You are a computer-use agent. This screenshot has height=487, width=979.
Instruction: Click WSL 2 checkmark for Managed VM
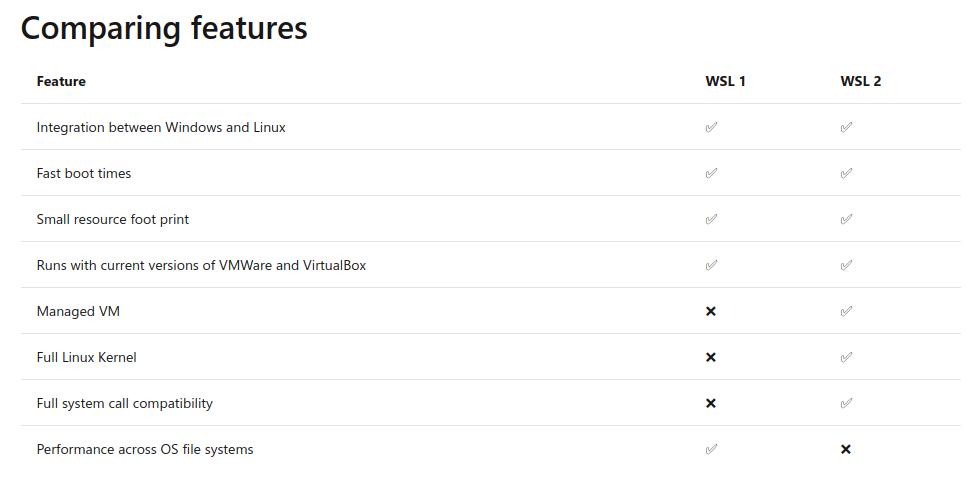tap(846, 311)
